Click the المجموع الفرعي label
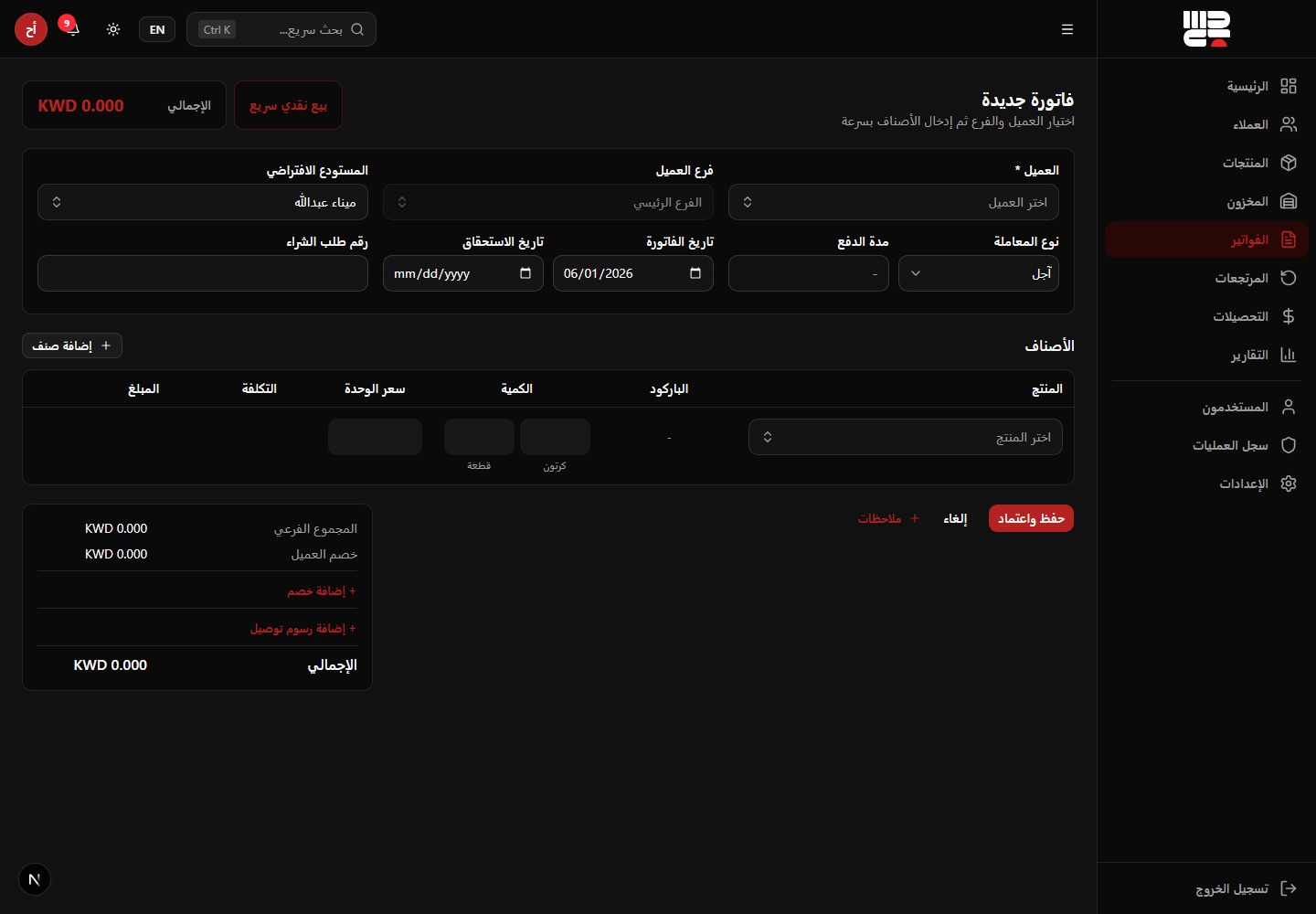The image size is (1316, 914). (315, 528)
